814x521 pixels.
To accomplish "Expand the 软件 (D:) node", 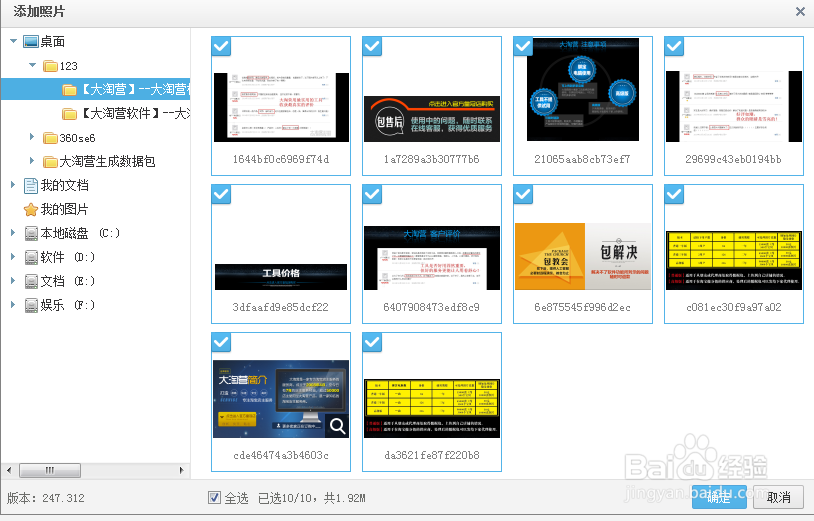I will [13, 256].
